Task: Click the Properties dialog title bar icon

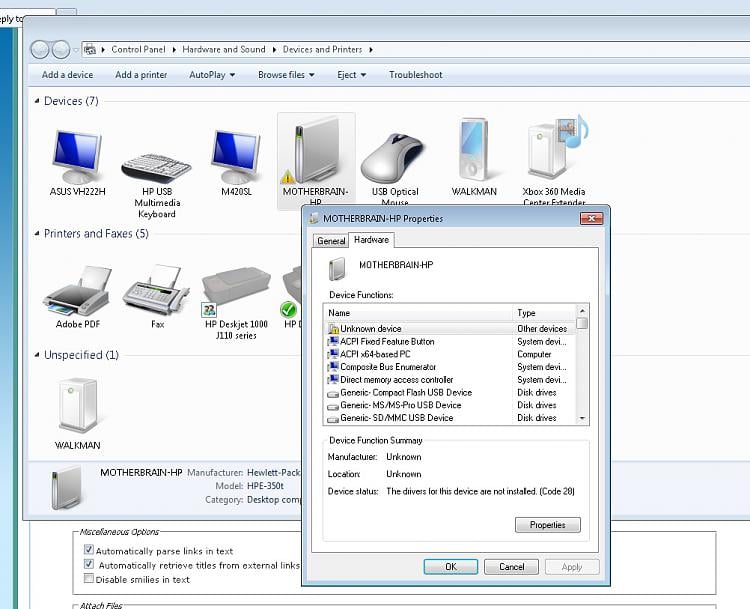Action: (x=314, y=219)
